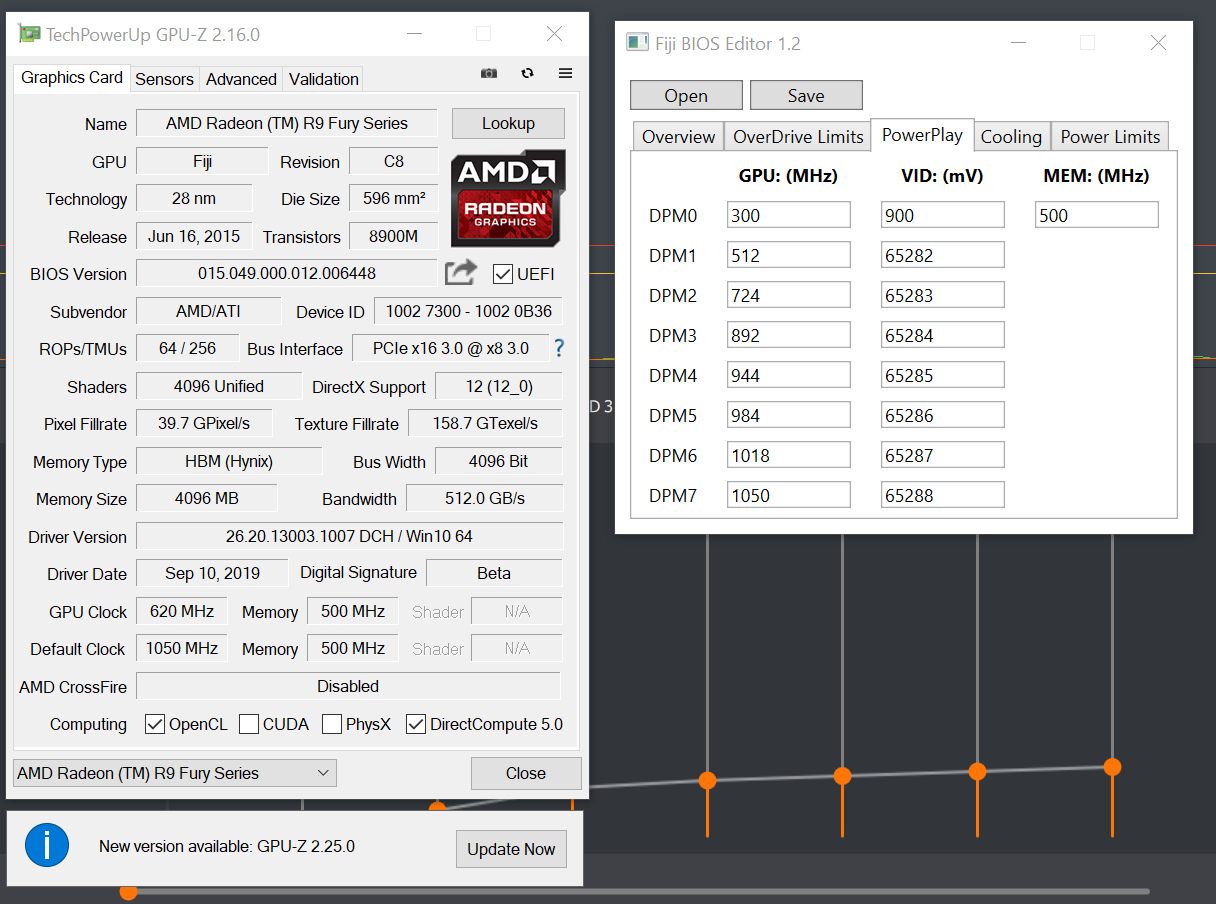
Task: Switch to the Advanced tab in GPU-Z
Action: 241,79
